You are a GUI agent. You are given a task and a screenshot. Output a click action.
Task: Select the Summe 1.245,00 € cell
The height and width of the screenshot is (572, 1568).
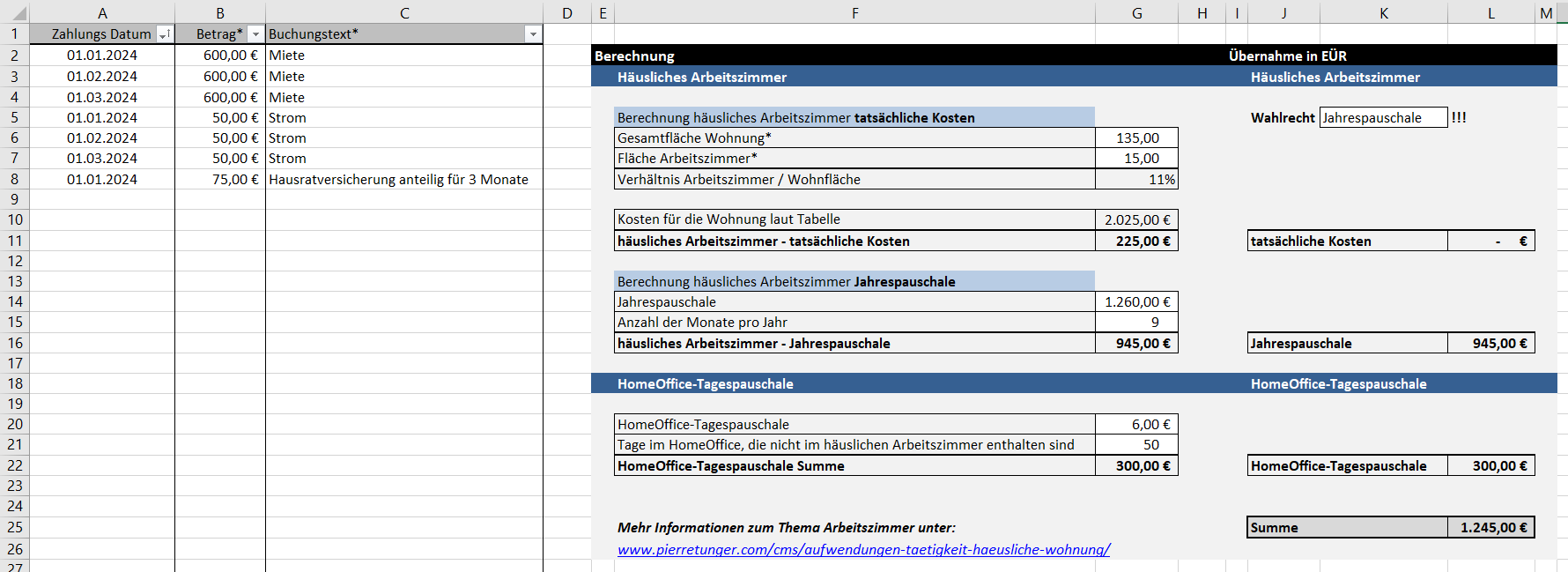click(x=1490, y=528)
